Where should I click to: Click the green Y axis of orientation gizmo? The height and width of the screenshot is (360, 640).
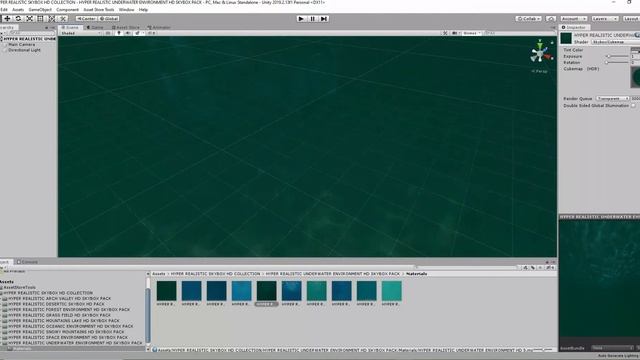coord(540,44)
